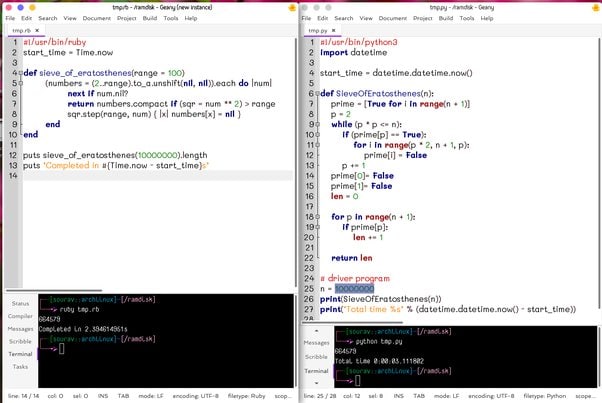Open Tools menu in the Ruby window

pyautogui.click(x=171, y=18)
